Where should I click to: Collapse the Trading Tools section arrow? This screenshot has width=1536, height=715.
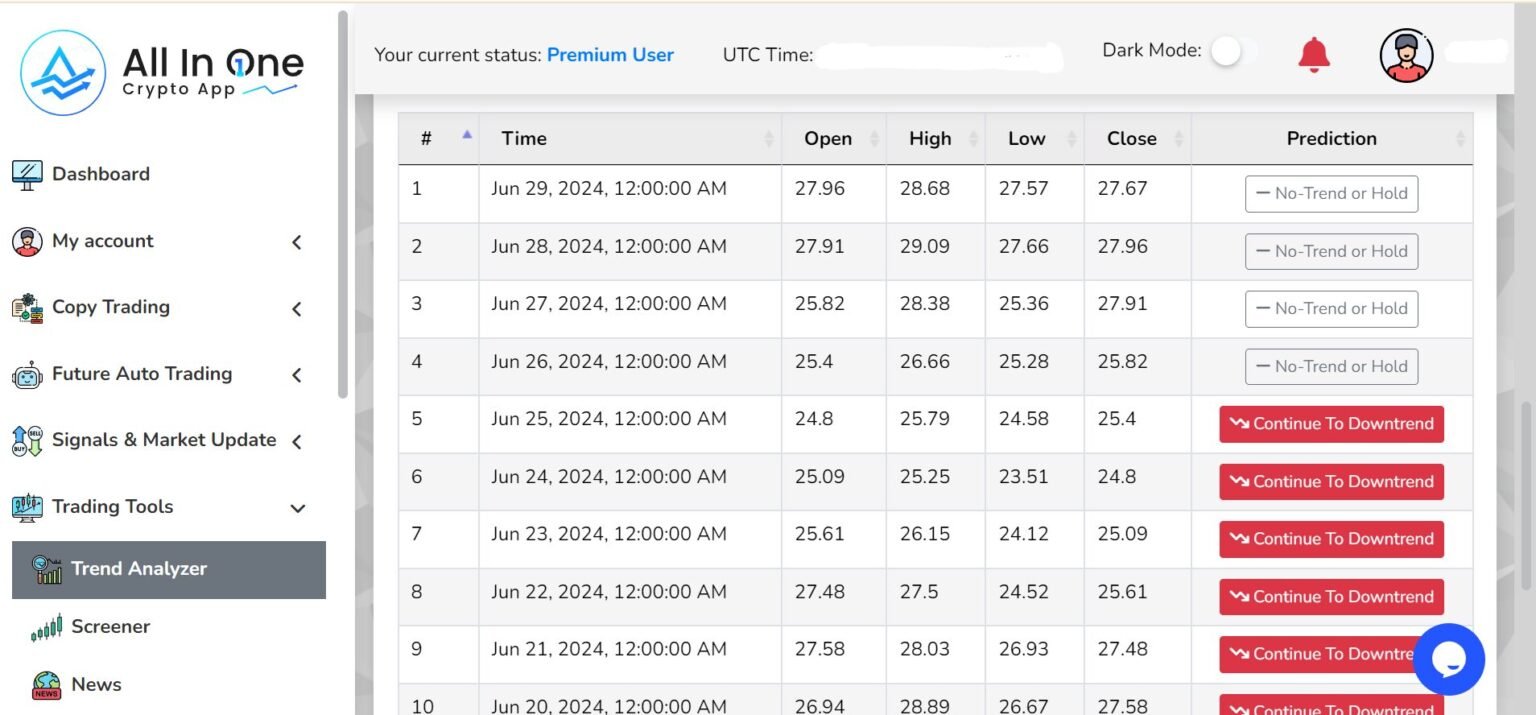click(x=297, y=508)
